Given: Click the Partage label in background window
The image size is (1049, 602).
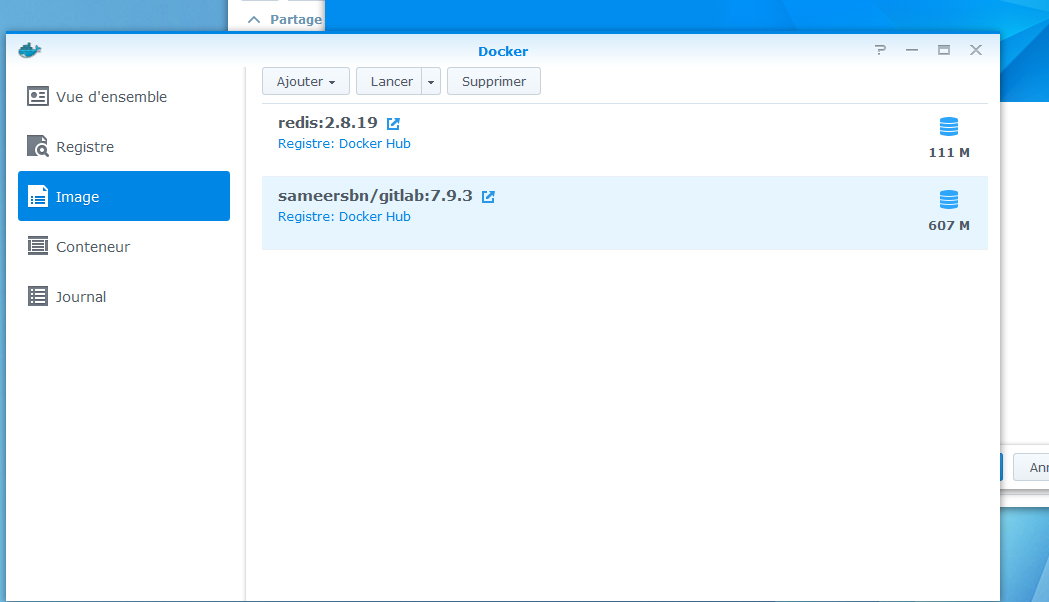Looking at the screenshot, I should click(296, 19).
